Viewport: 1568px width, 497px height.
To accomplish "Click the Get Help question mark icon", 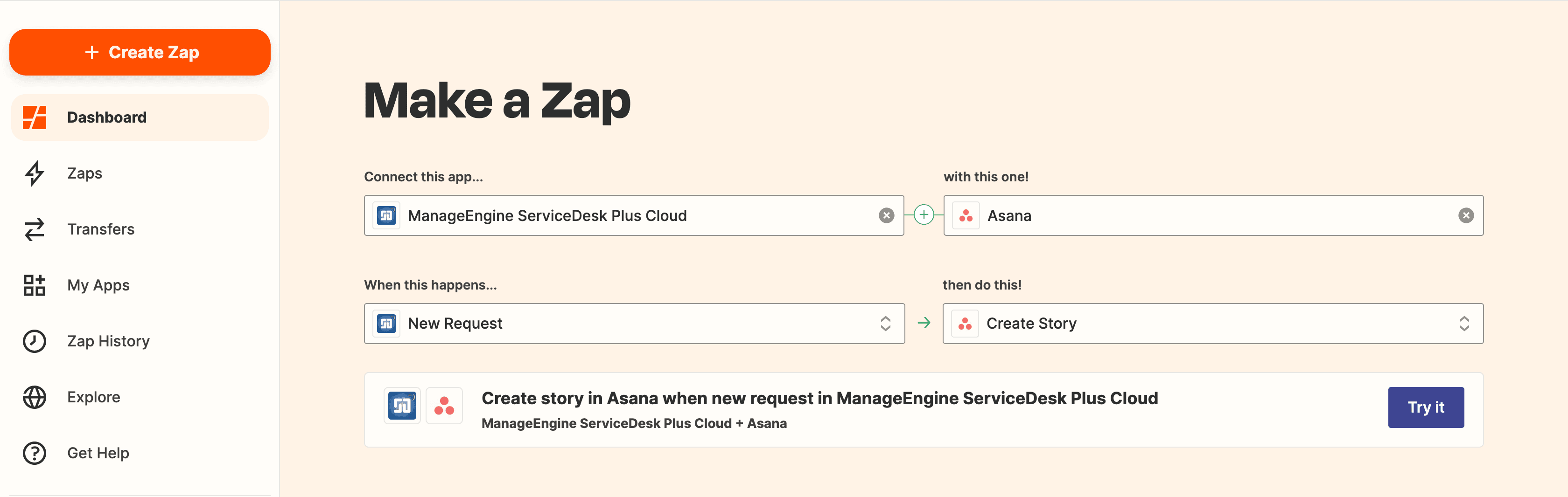I will [35, 453].
